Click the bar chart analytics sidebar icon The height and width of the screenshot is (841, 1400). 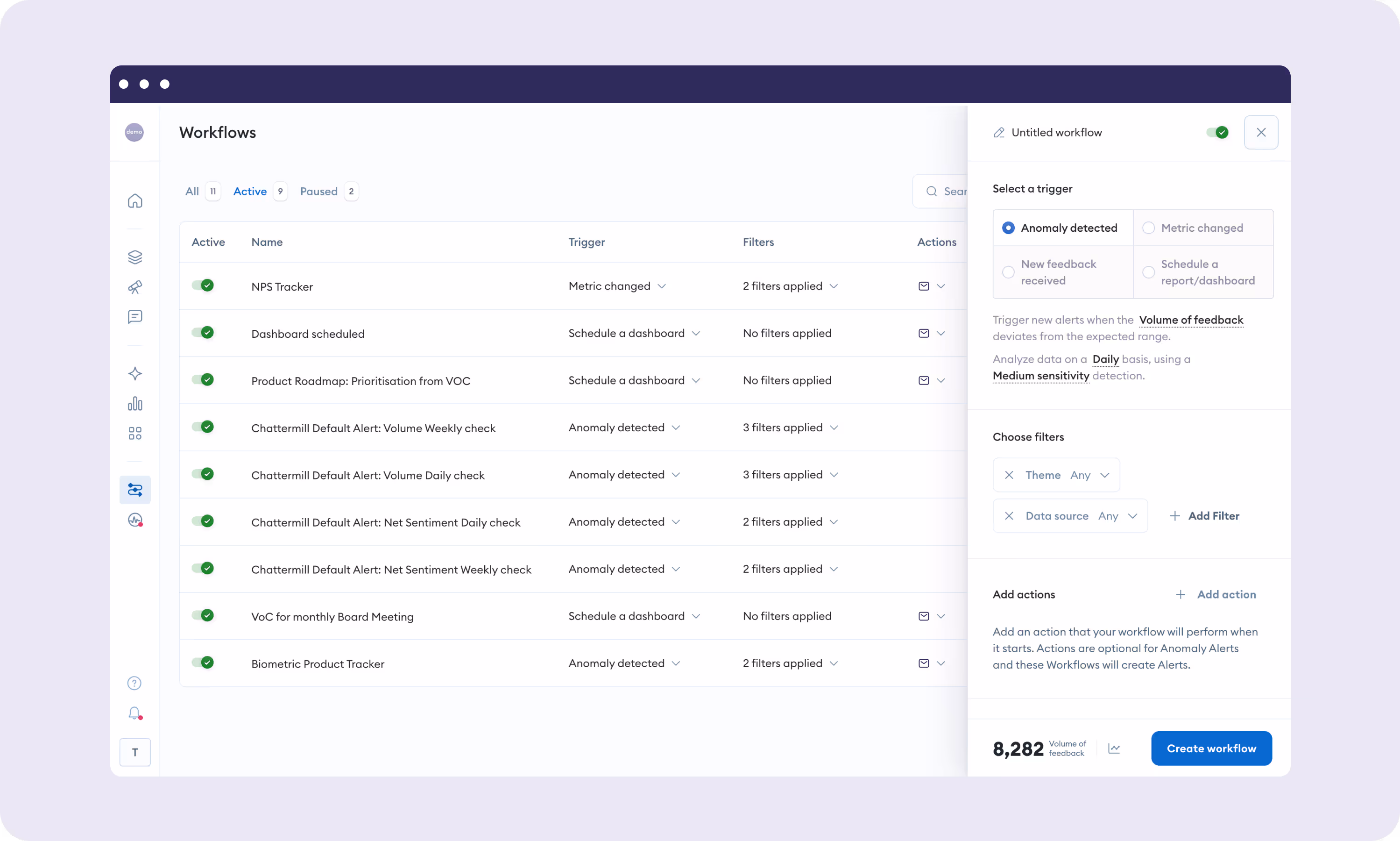[135, 404]
